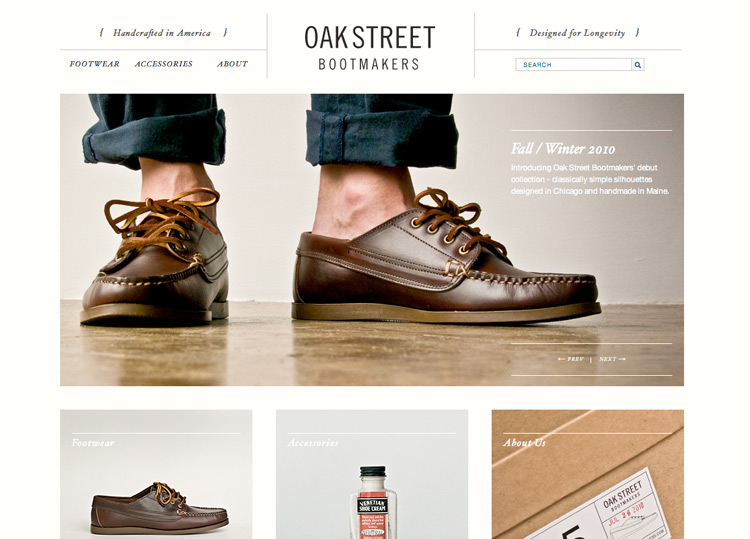
Task: Click the hero boat shoes banner image
Action: pyautogui.click(x=372, y=240)
